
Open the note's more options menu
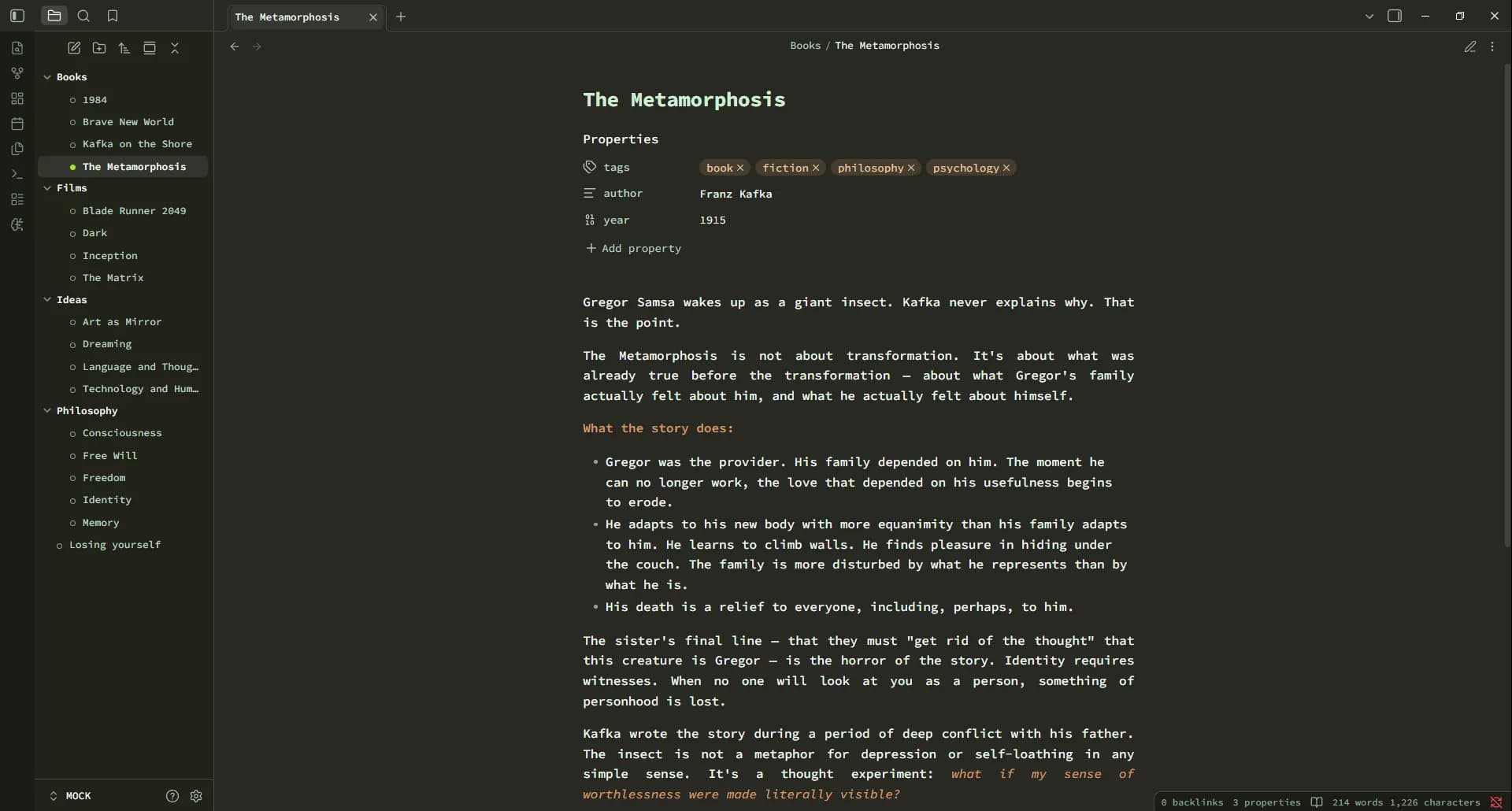1492,46
